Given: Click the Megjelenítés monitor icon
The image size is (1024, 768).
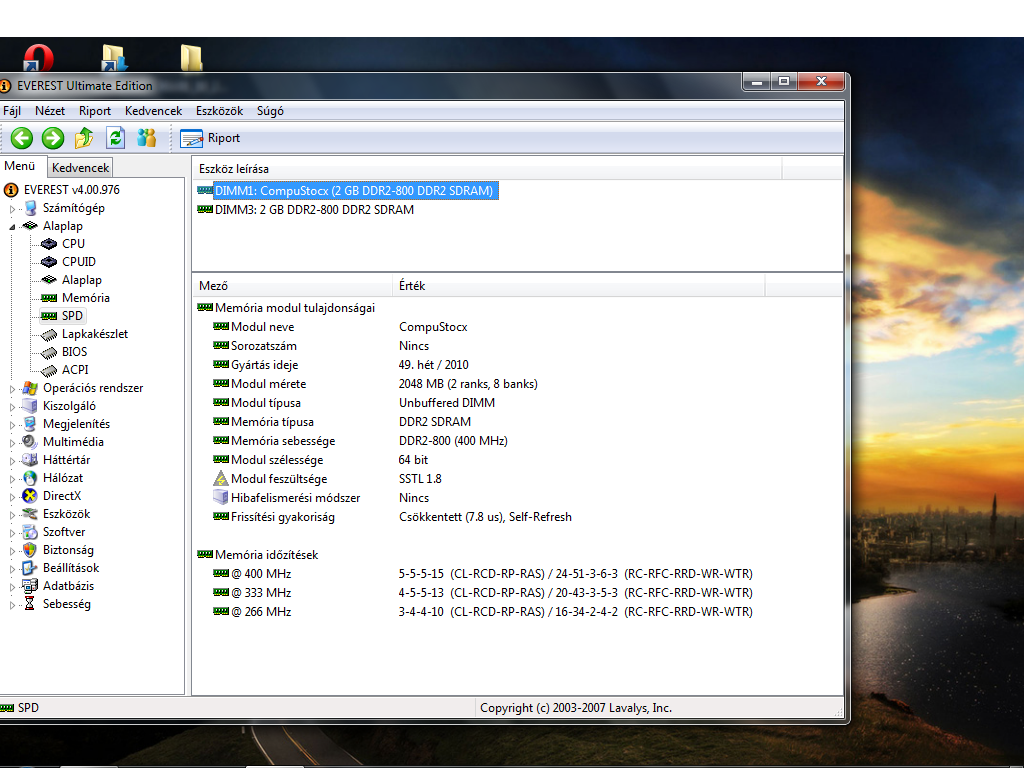Looking at the screenshot, I should (x=30, y=424).
